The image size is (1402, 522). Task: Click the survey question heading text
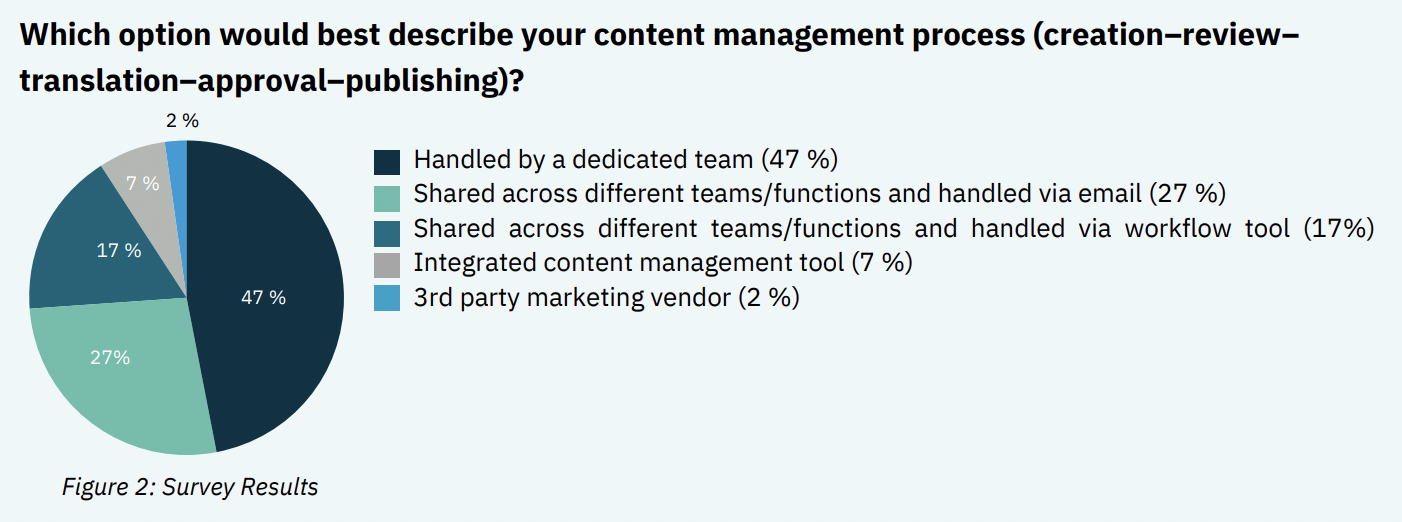(660, 59)
